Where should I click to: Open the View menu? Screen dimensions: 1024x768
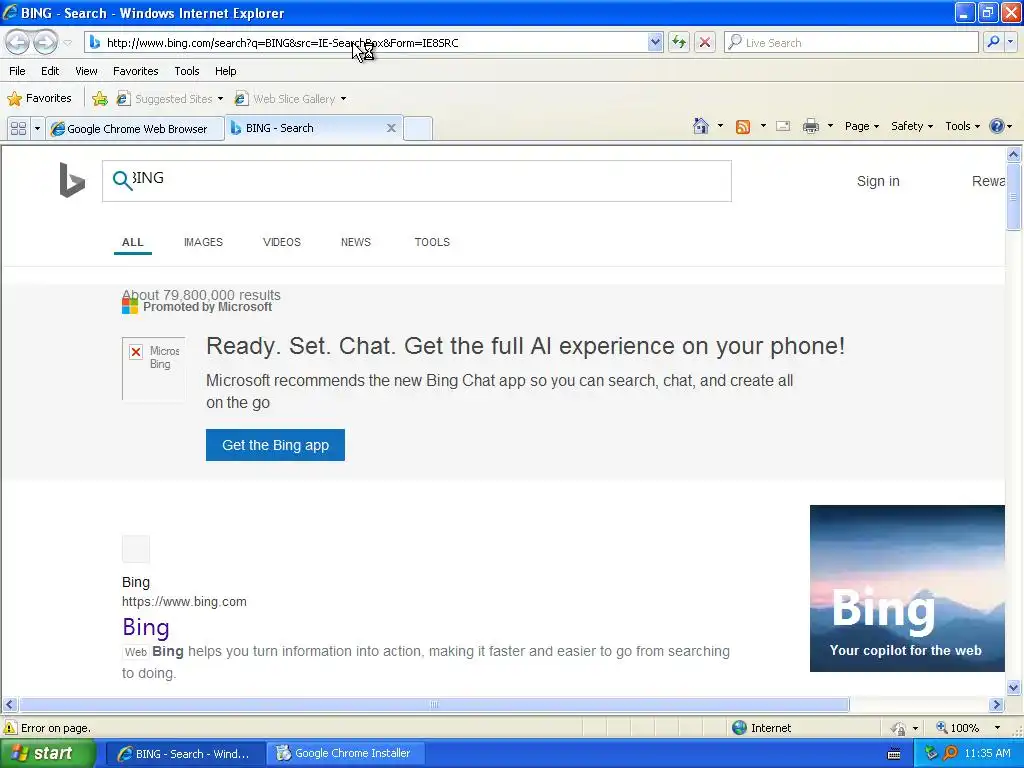click(x=86, y=71)
